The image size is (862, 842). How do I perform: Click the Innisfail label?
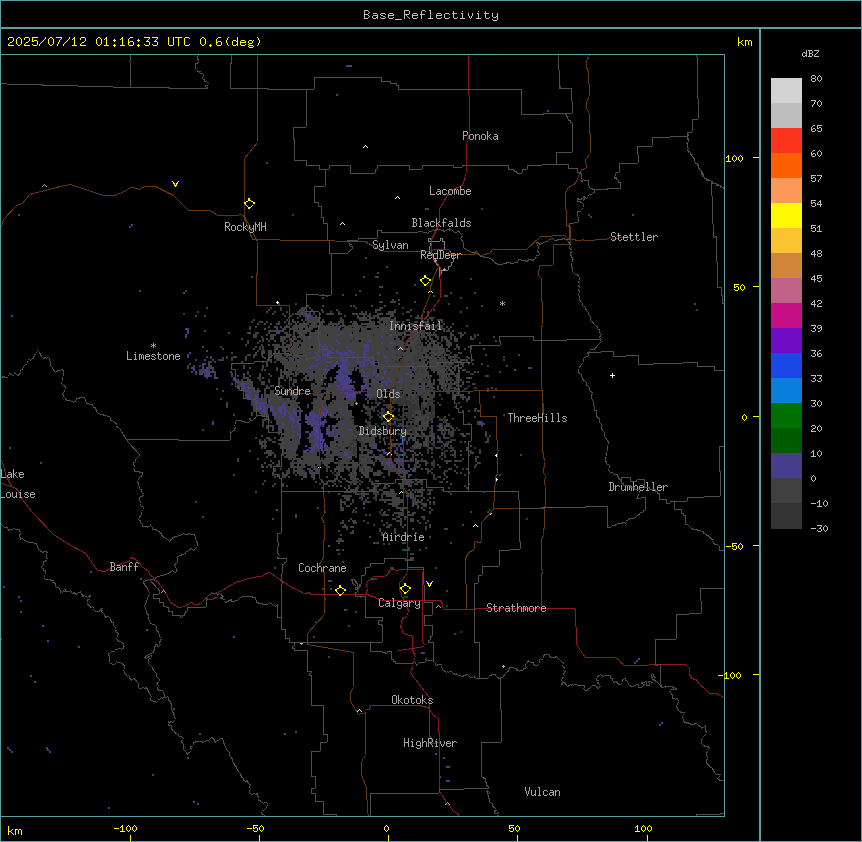tap(415, 326)
